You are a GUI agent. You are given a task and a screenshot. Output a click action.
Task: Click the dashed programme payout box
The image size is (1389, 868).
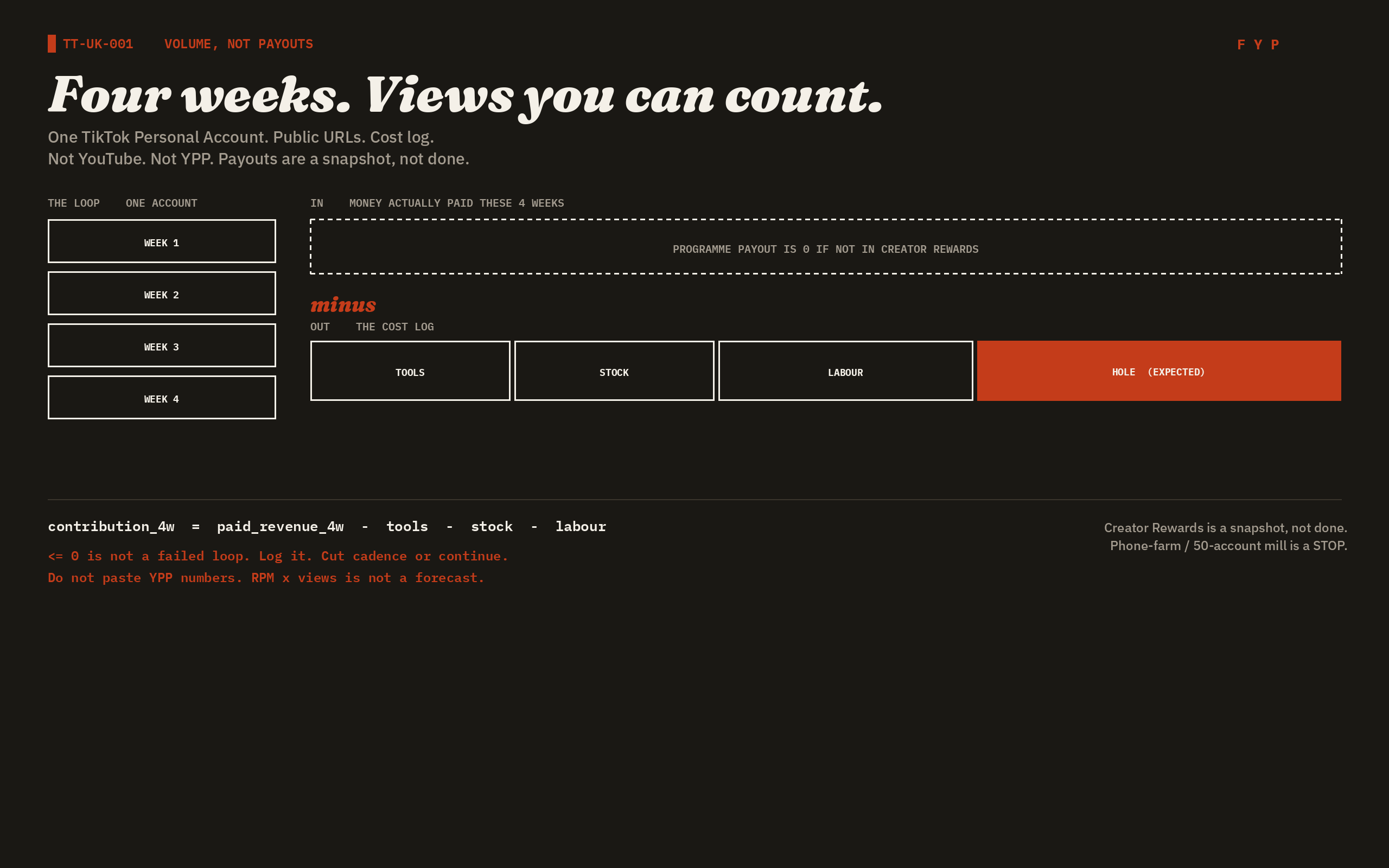click(x=825, y=247)
